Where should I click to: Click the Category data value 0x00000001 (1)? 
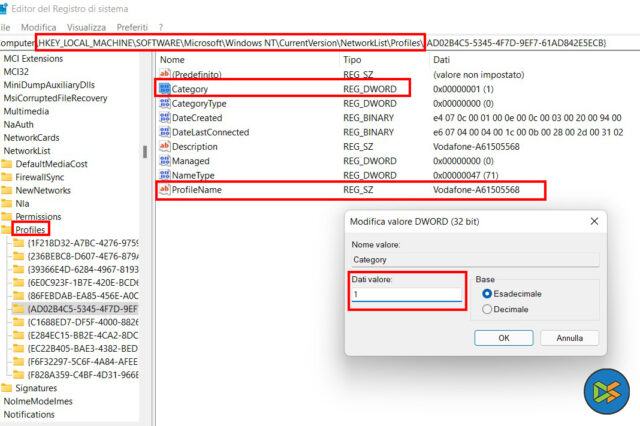tap(463, 89)
